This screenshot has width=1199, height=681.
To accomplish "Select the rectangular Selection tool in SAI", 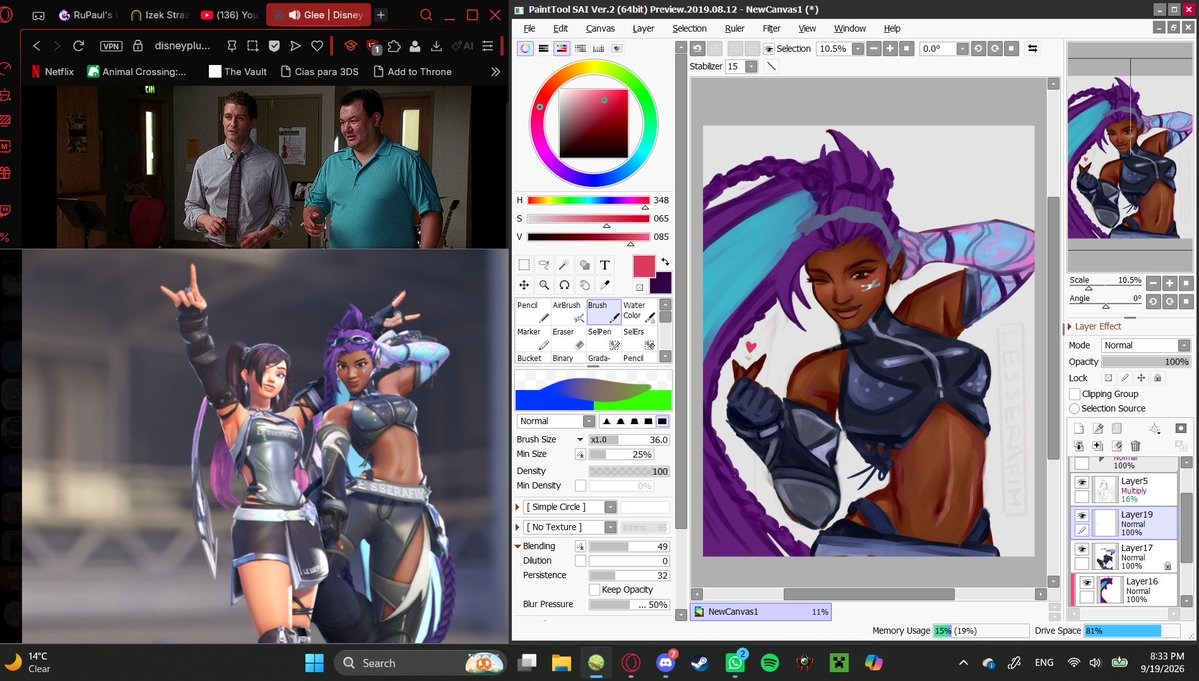I will pos(524,265).
